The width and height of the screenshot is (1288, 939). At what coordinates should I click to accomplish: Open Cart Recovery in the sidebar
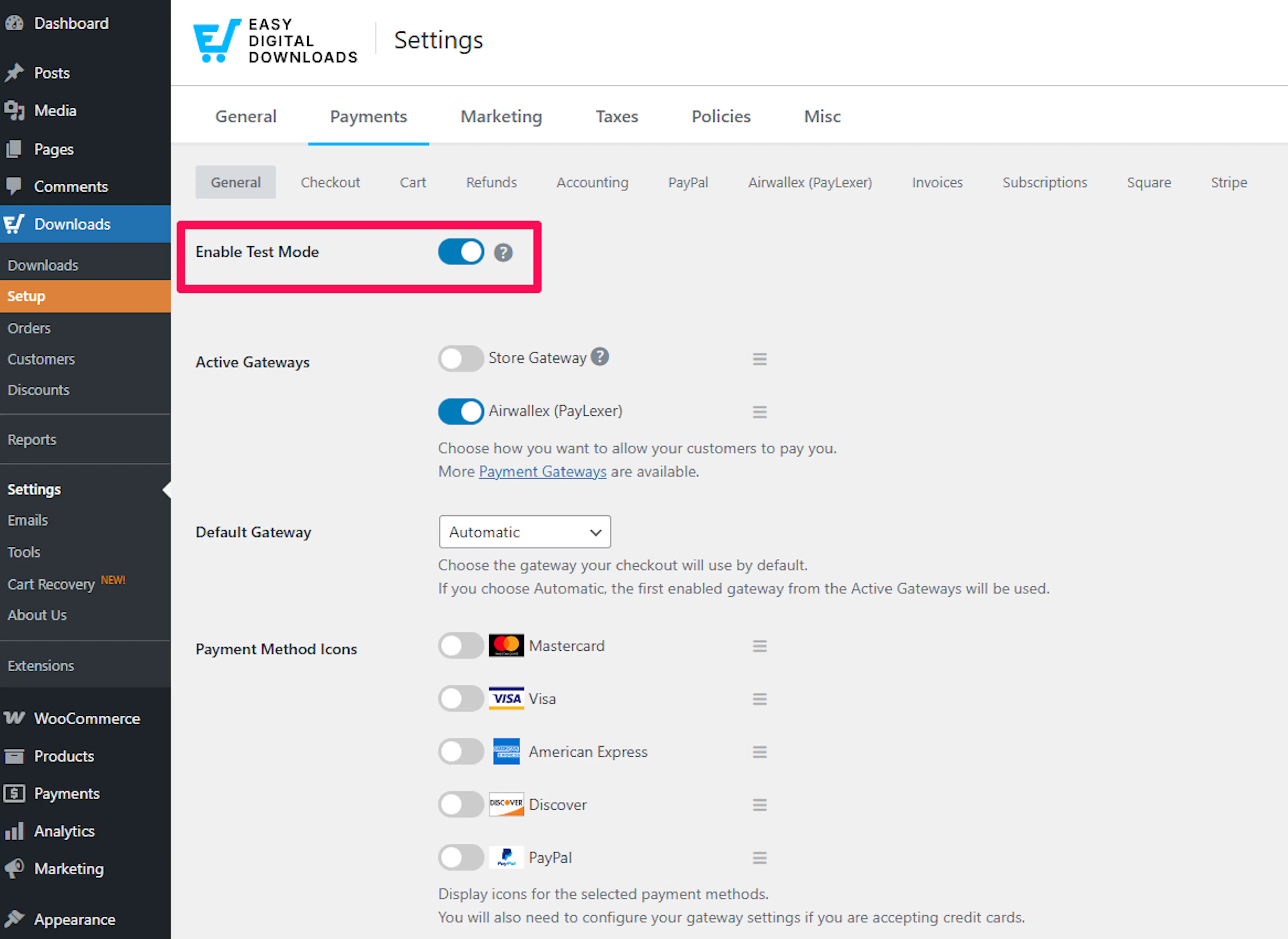pyautogui.click(x=51, y=584)
